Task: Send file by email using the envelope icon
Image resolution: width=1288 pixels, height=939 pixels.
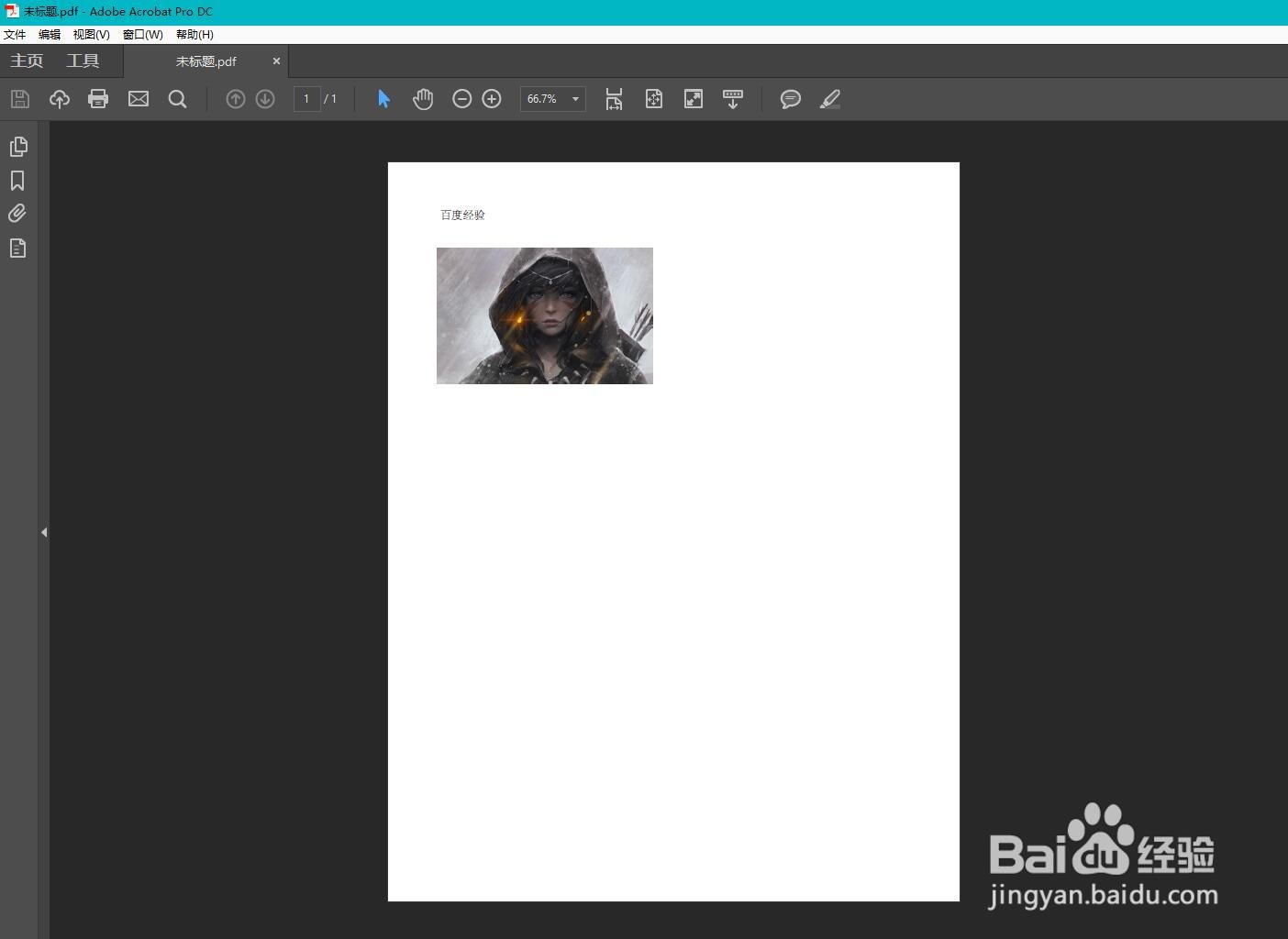Action: [x=139, y=99]
